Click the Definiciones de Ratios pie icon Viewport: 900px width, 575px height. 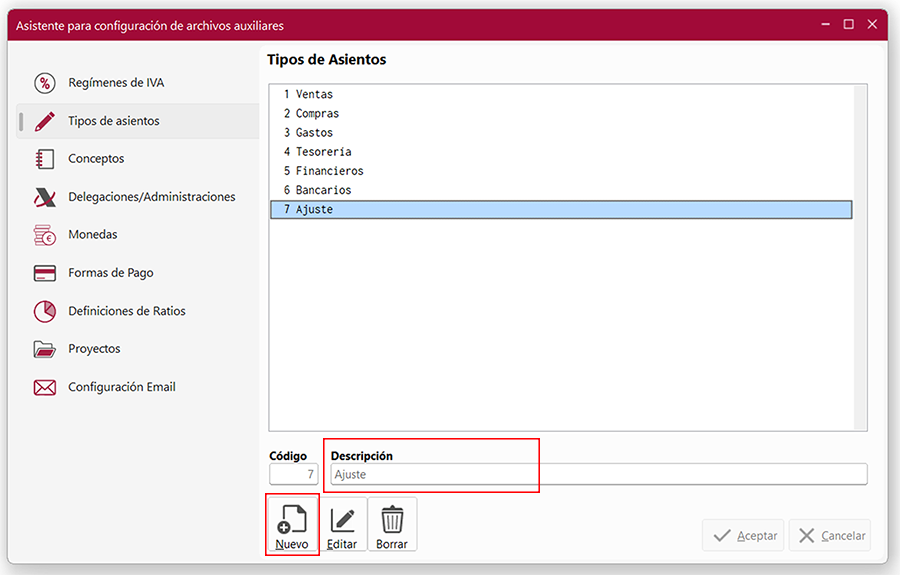point(45,312)
